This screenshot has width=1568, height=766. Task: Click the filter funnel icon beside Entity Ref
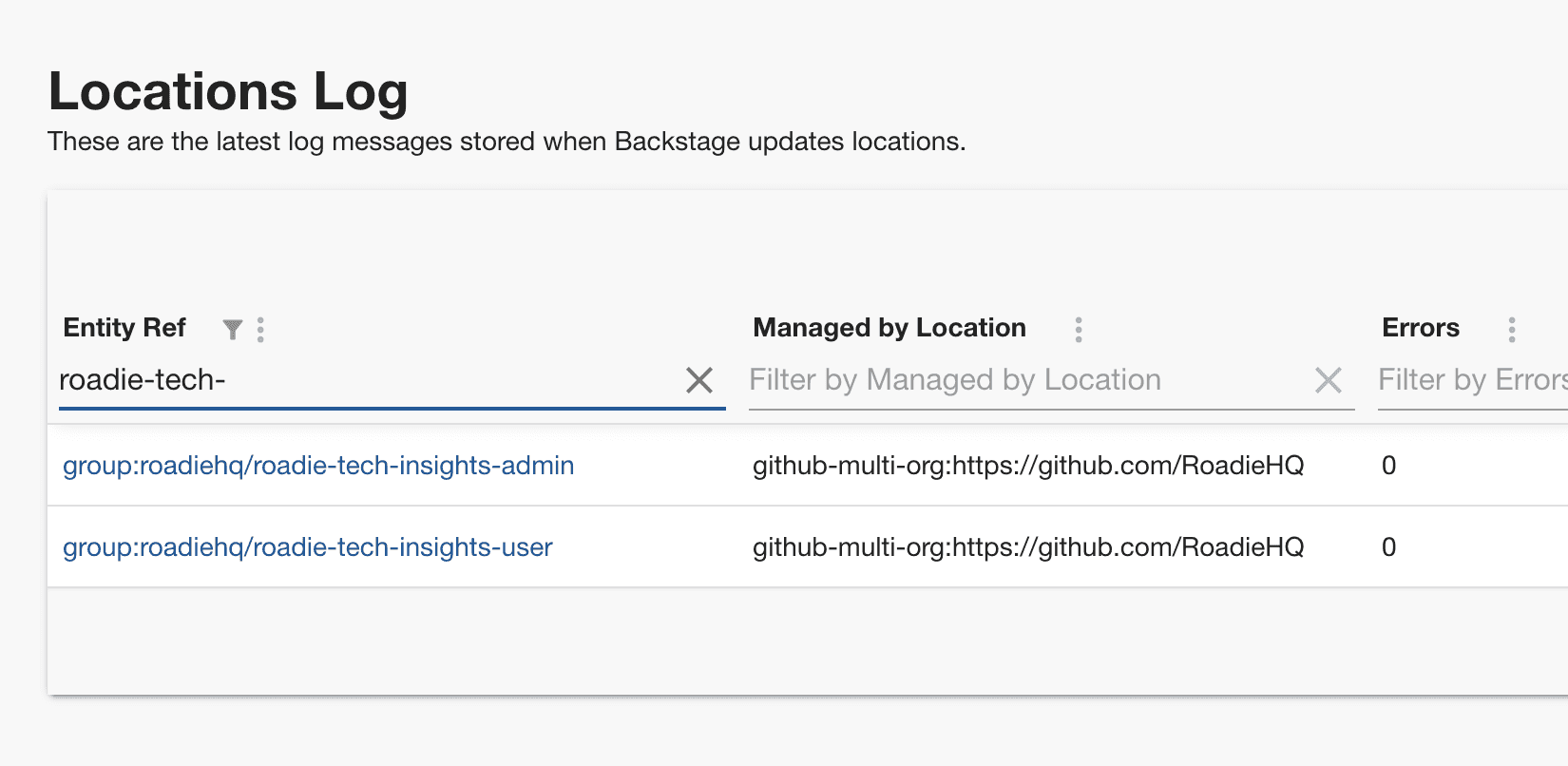pos(232,330)
